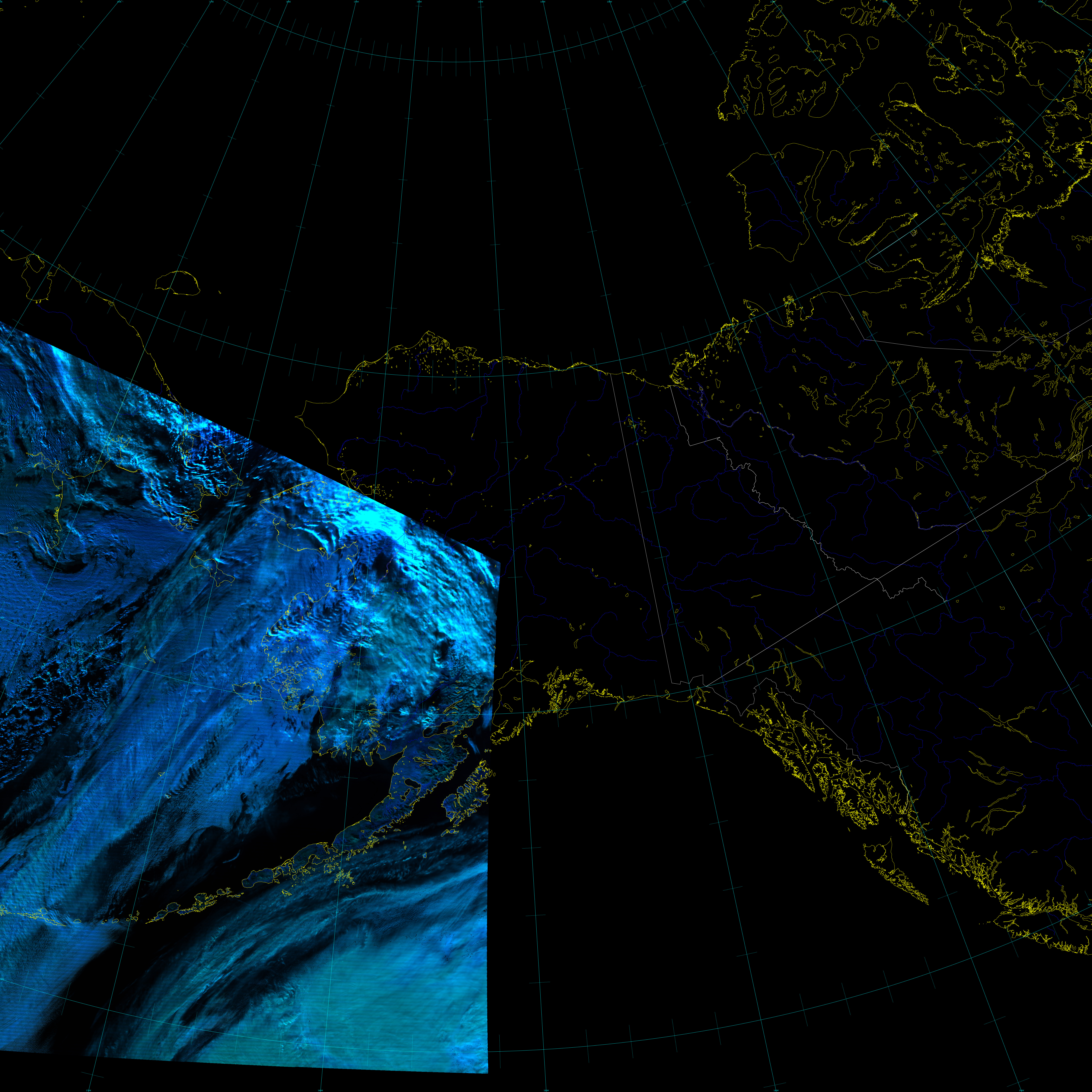1092x1092 pixels.
Task: Click the 130W longitude label at top
Action: click(x=609, y=2)
